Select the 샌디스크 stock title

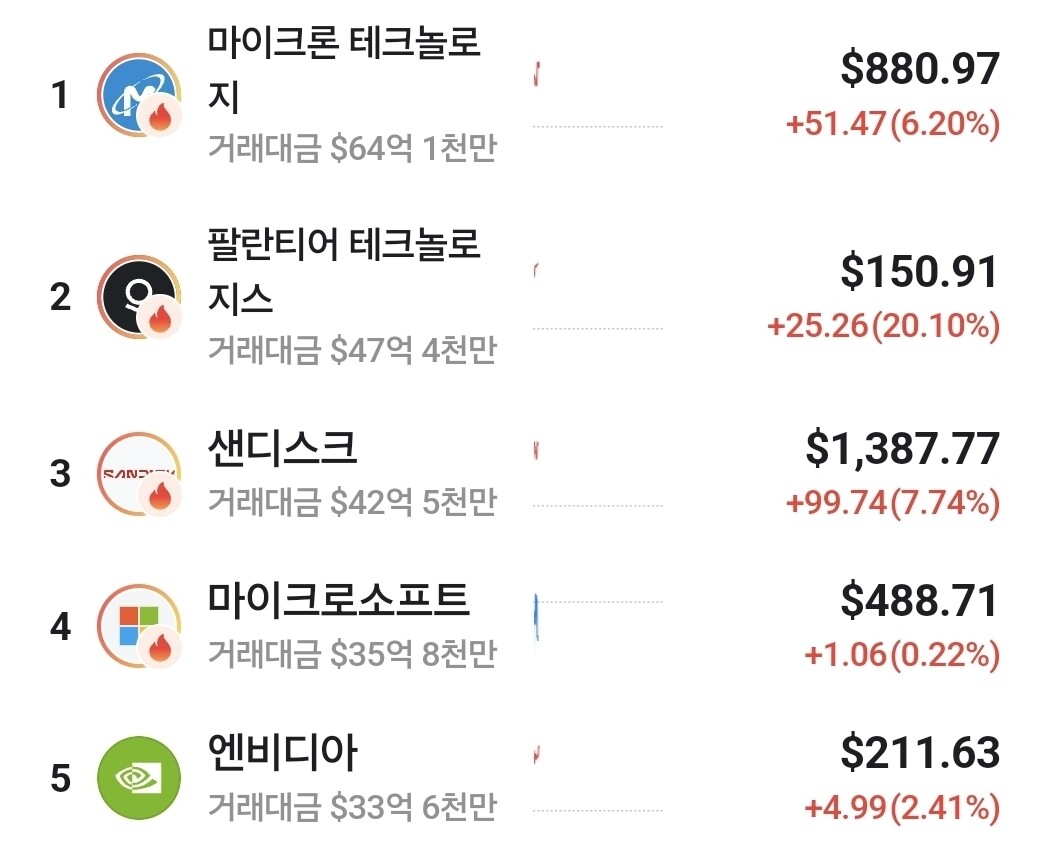(x=282, y=448)
